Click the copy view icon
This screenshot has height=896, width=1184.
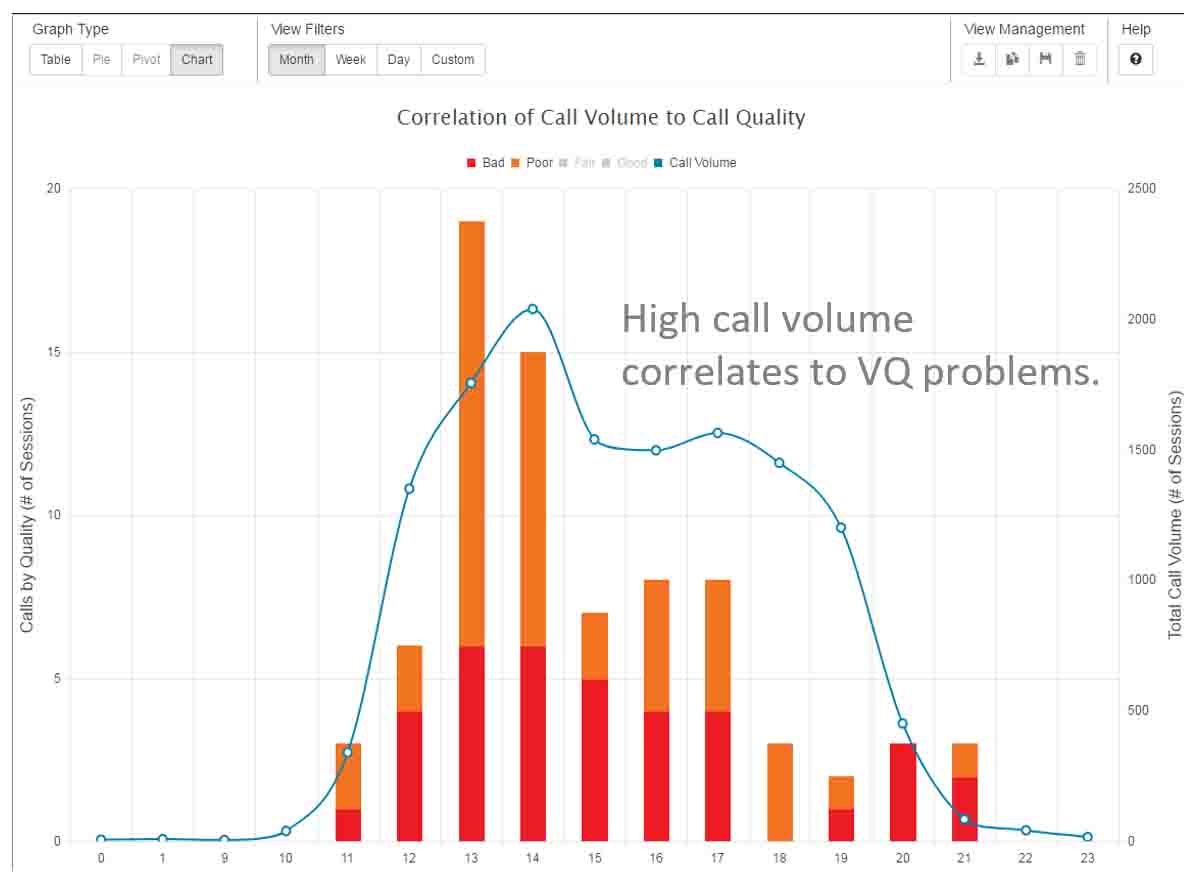pos(1012,59)
